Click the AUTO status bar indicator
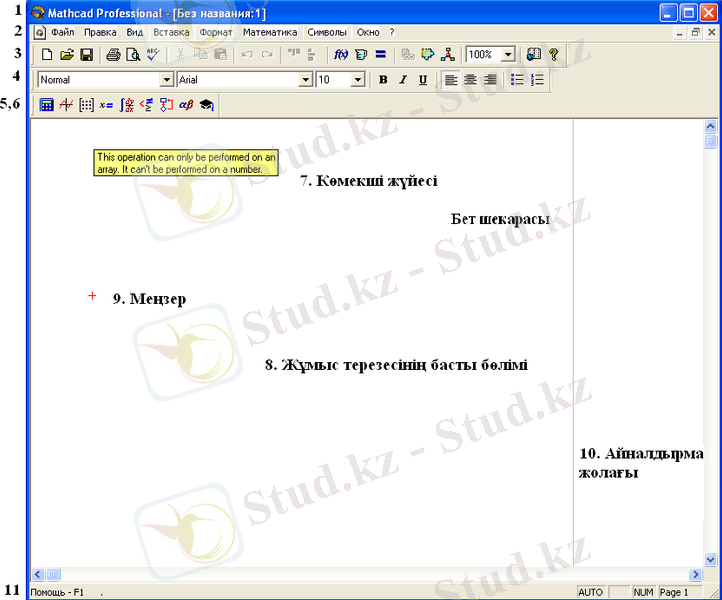 590,592
